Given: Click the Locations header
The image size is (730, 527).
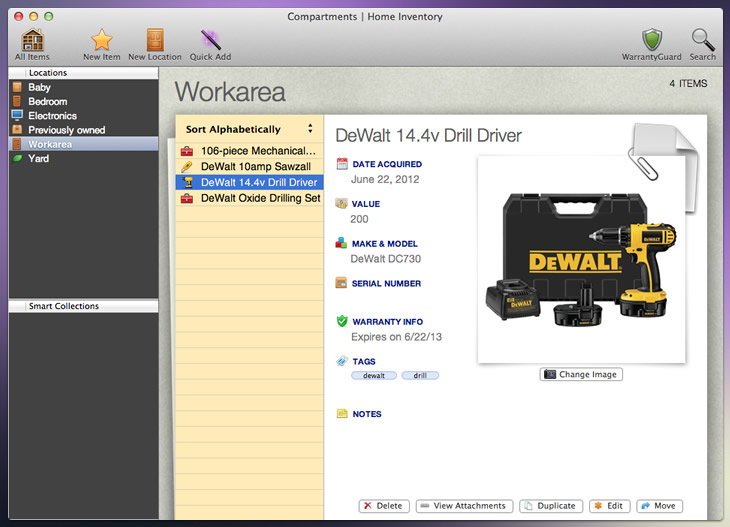Looking at the screenshot, I should click(83, 73).
